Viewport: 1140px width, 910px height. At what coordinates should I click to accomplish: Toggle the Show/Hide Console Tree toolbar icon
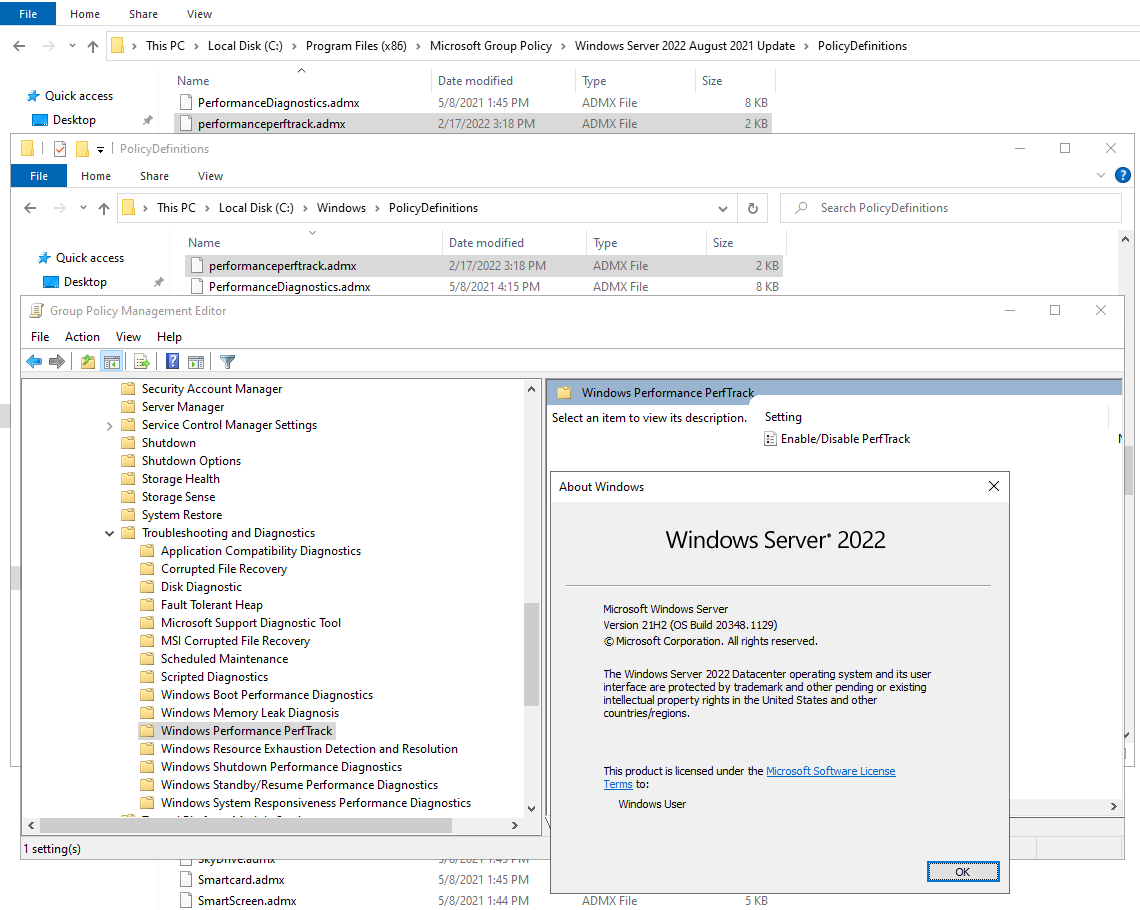coord(111,361)
